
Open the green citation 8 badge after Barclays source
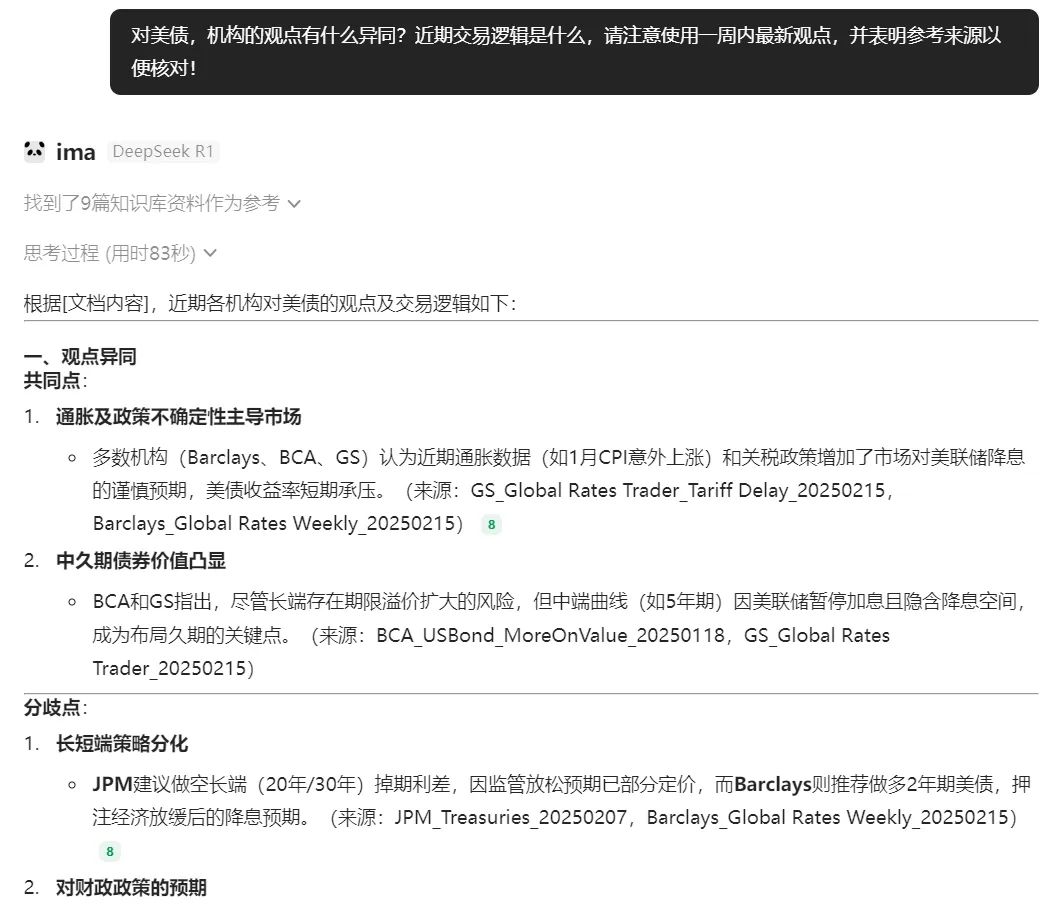coord(492,524)
